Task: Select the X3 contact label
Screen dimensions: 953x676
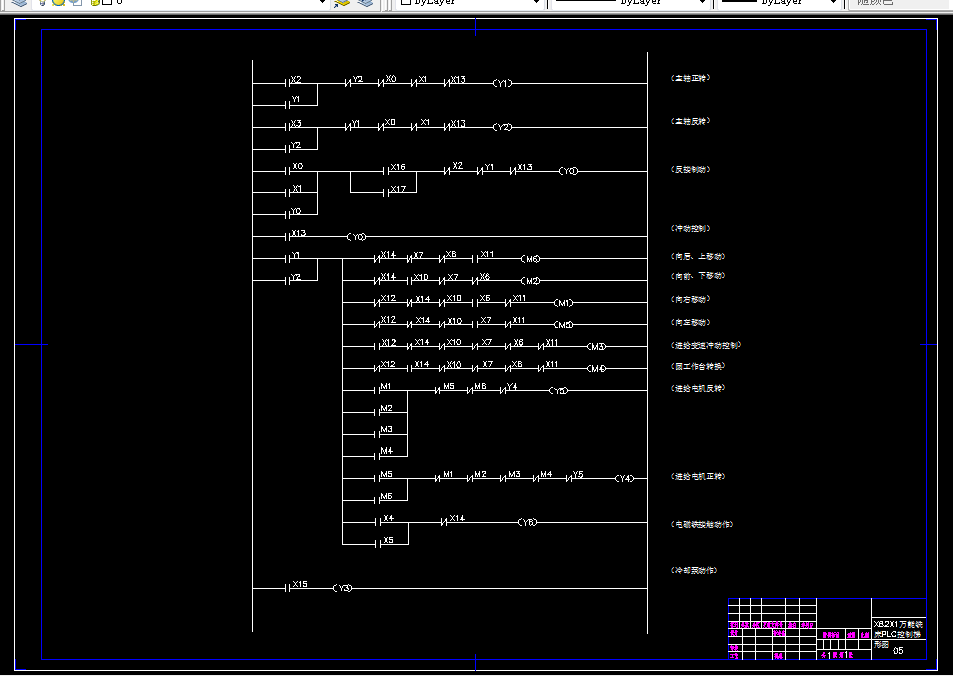Action: point(296,123)
